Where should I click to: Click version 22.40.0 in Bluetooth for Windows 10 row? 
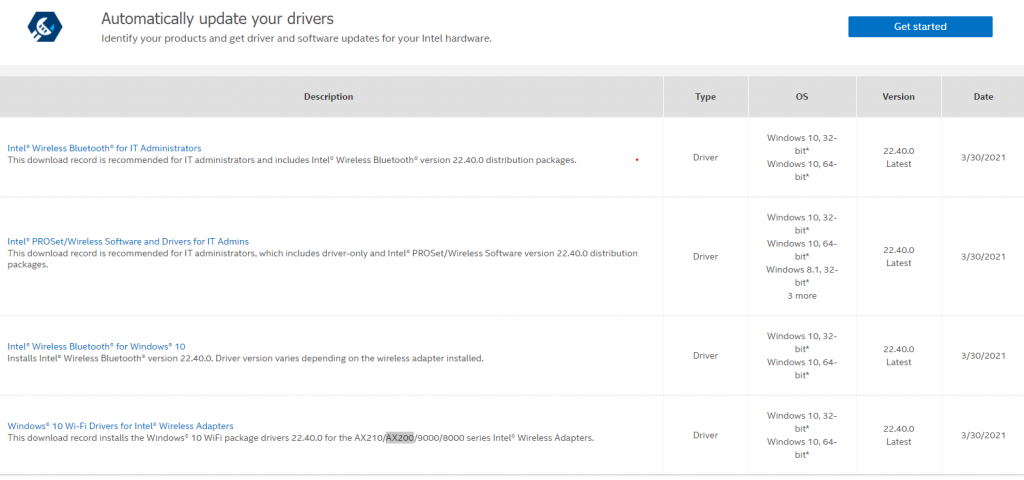pos(899,349)
